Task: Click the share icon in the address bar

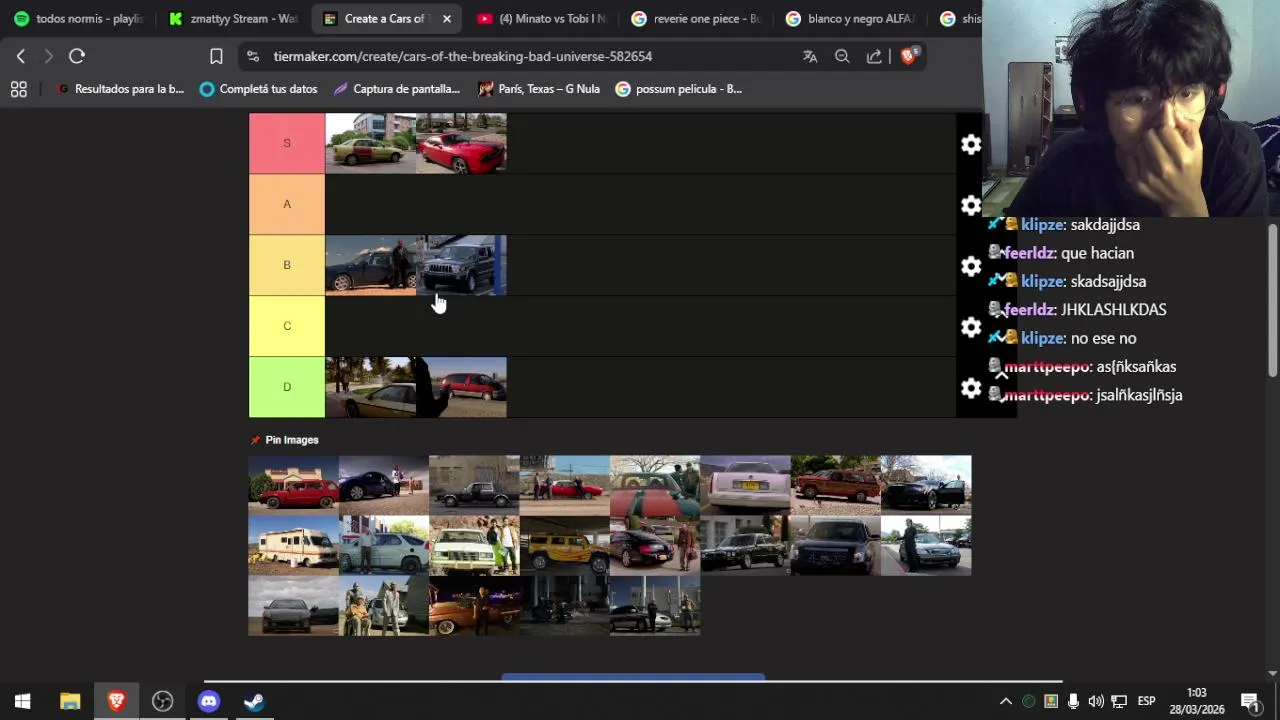Action: pyautogui.click(x=874, y=56)
